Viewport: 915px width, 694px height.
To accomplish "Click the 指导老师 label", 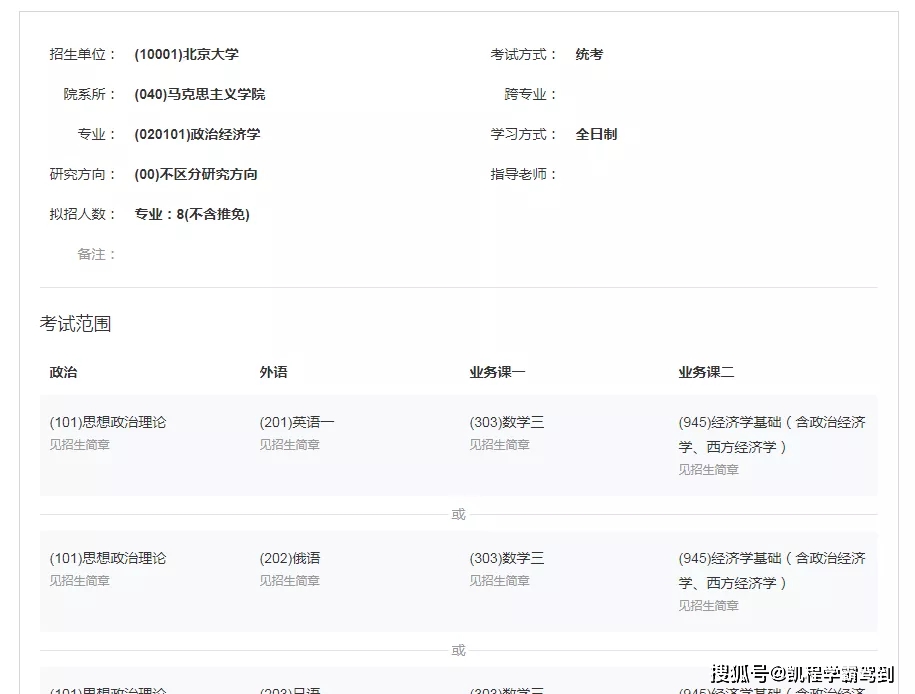I will (x=523, y=174).
